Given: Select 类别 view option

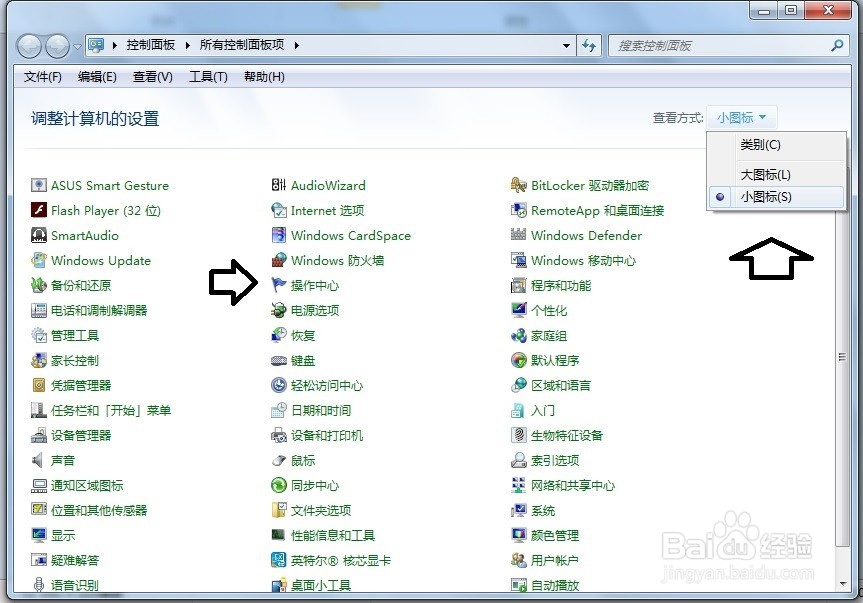Looking at the screenshot, I should pyautogui.click(x=760, y=145).
